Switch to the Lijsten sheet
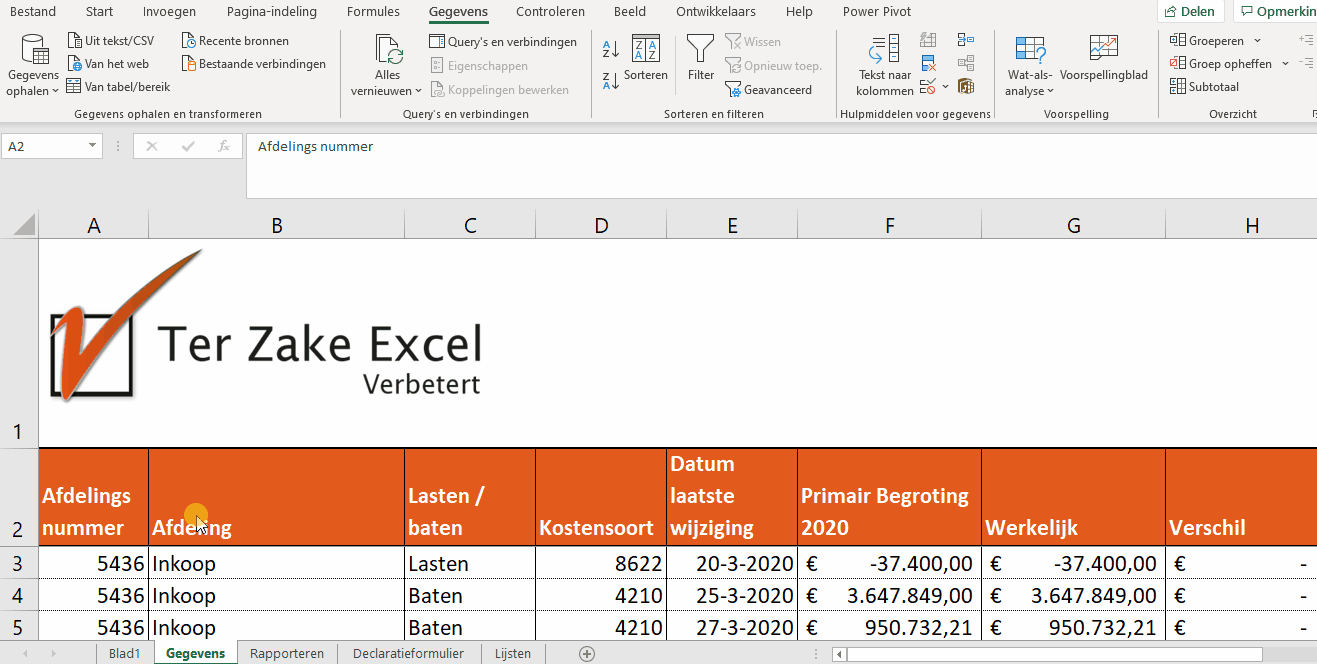The image size is (1317, 664). pyautogui.click(x=513, y=654)
